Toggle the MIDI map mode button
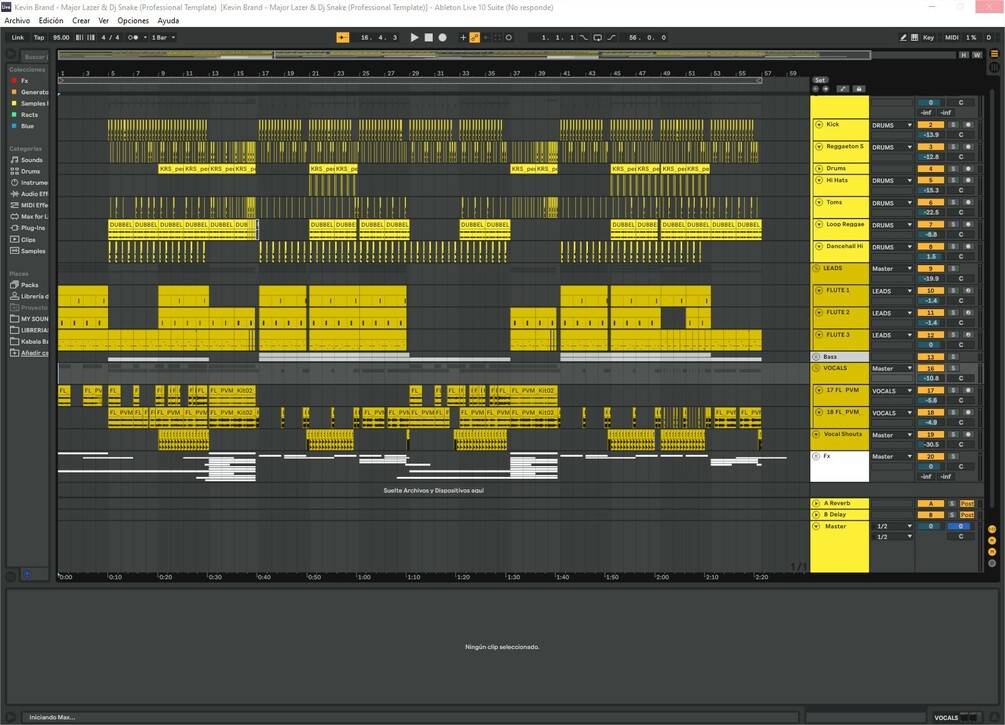 click(x=952, y=37)
